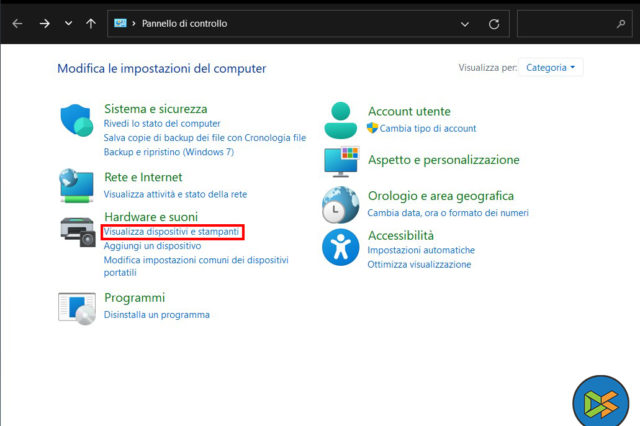Viewport: 640px width, 426px height.
Task: Click Aggiungi un dispositivo link
Action: 152,246
